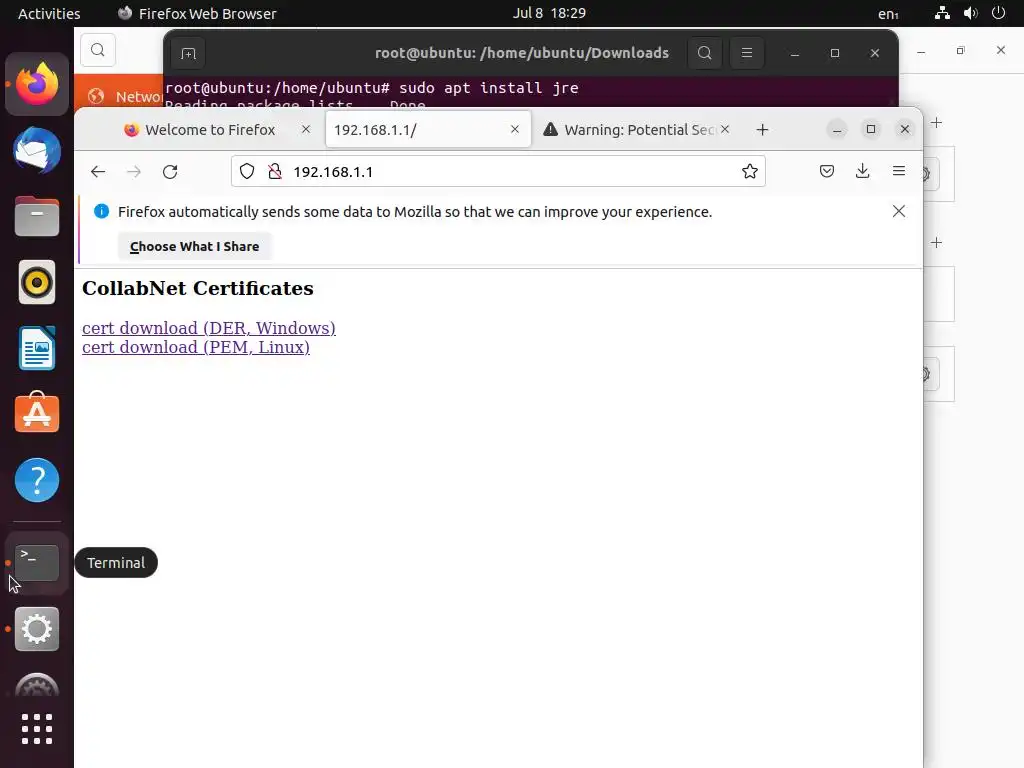1024x768 pixels.
Task: Reload the 192.168.1.1 page
Action: [170, 172]
